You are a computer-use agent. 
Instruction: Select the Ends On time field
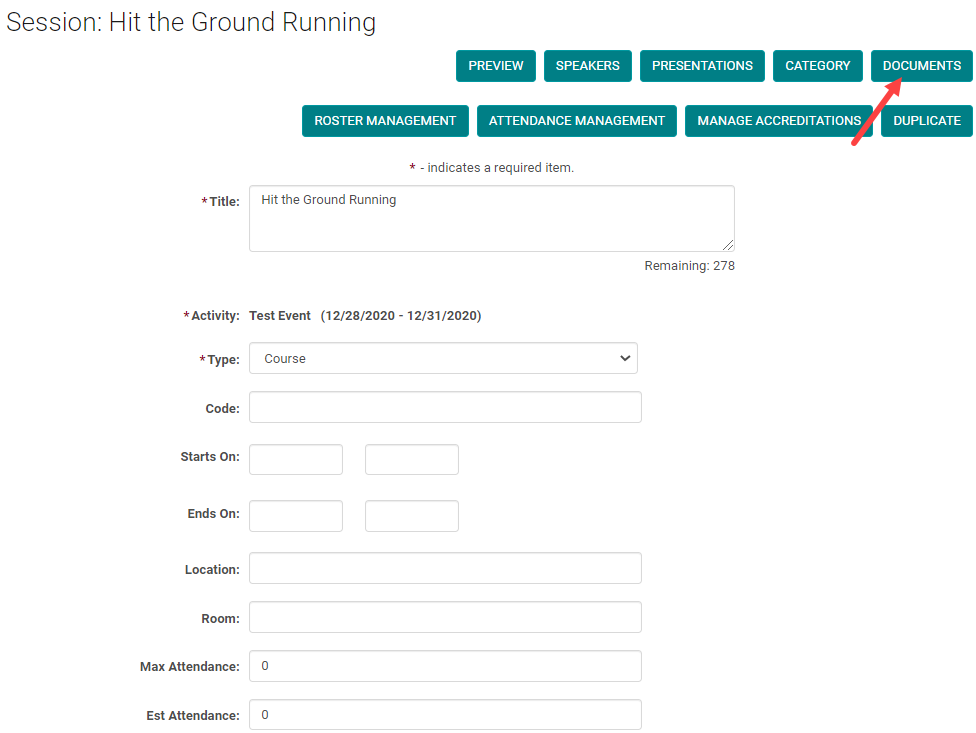point(412,516)
